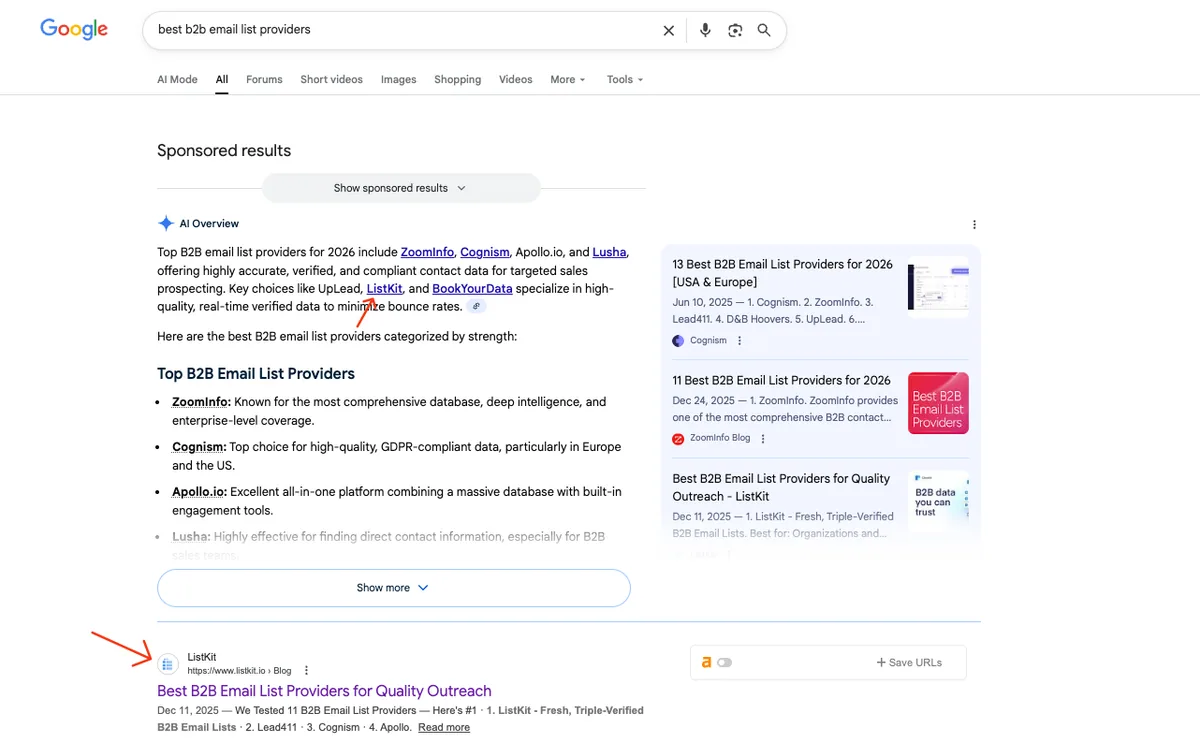Open the More dropdown in search tabs
This screenshot has width=1200, height=754.
click(x=567, y=80)
